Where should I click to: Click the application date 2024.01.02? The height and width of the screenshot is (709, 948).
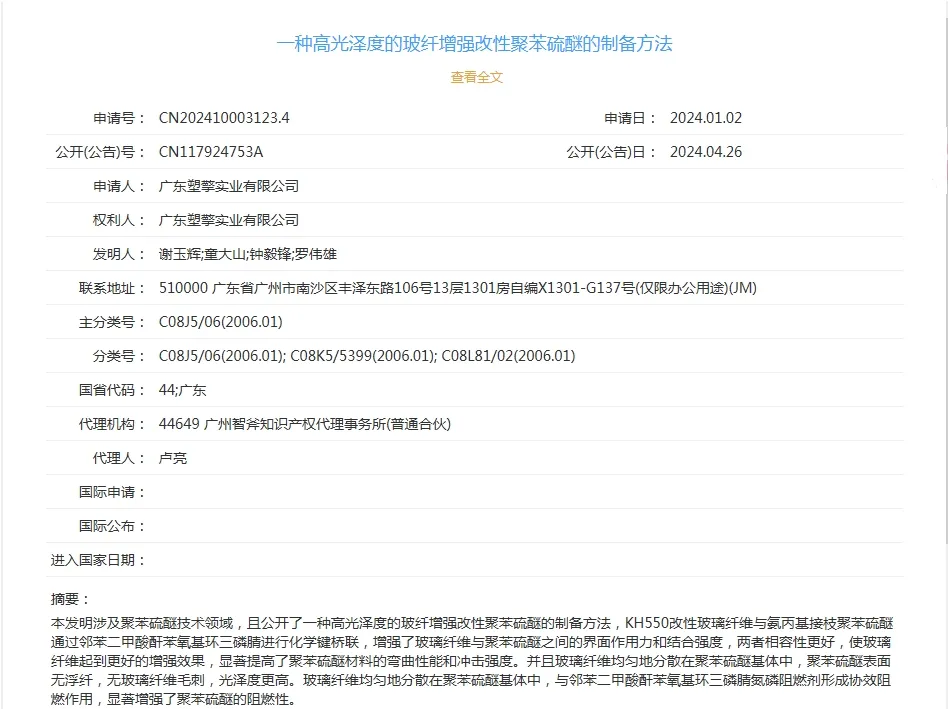705,118
